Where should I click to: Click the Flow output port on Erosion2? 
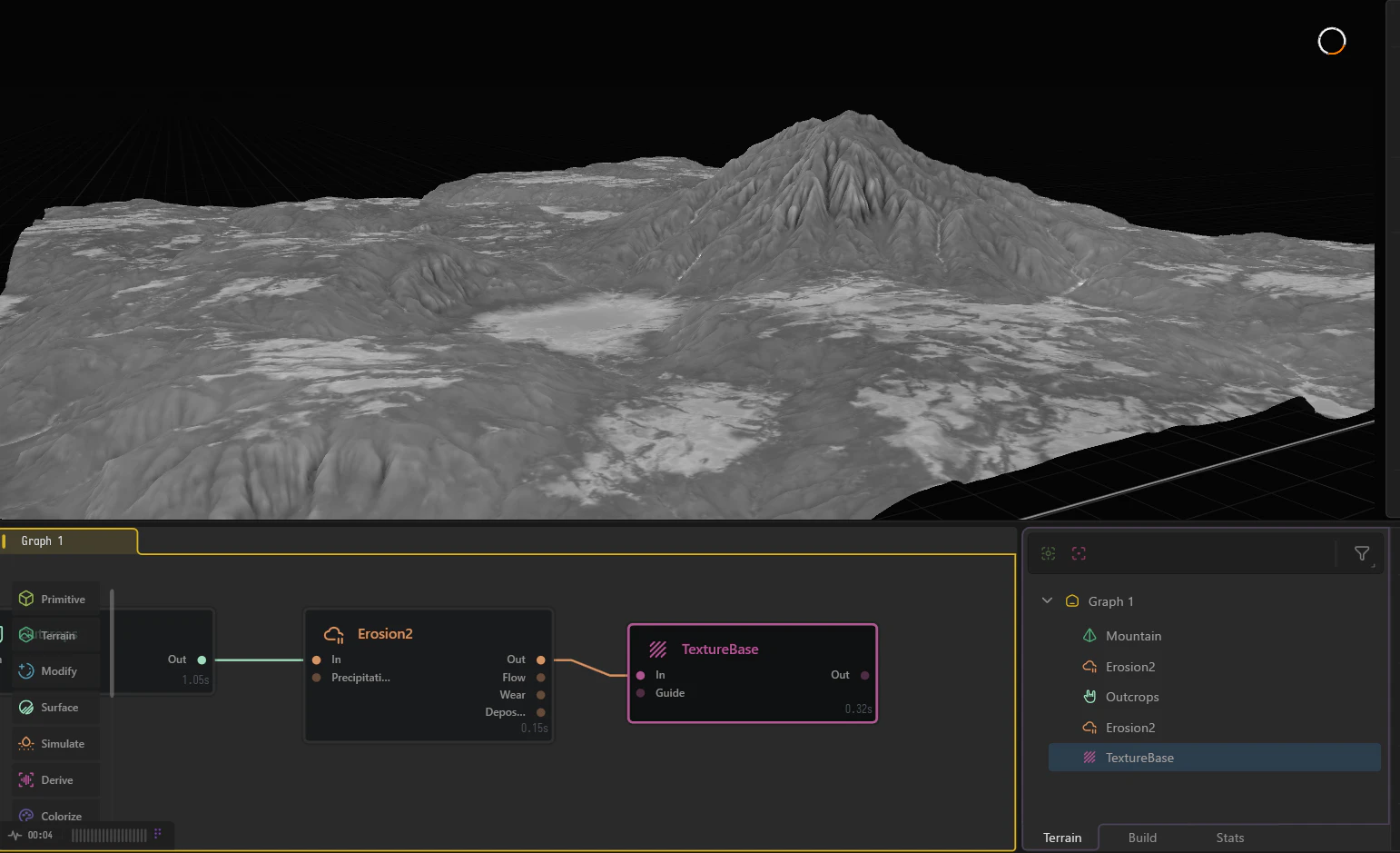[541, 678]
